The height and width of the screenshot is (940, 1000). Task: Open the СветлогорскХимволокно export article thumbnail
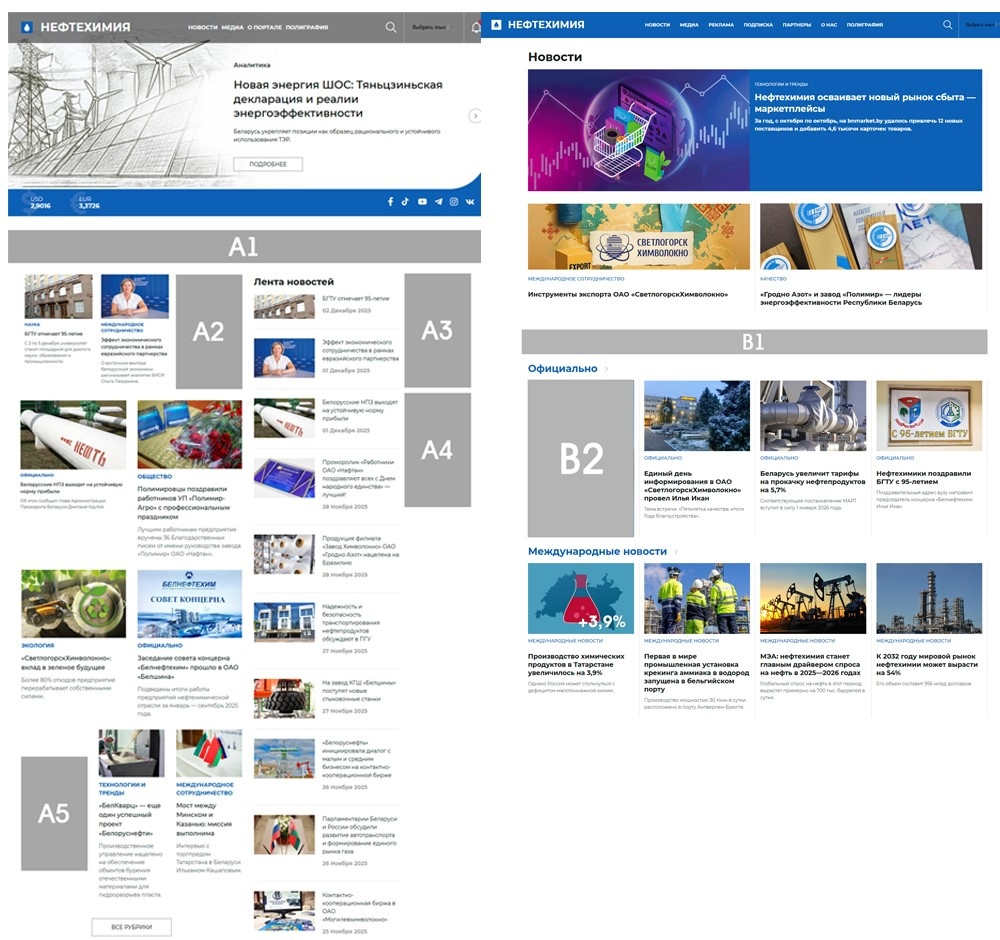tap(638, 237)
